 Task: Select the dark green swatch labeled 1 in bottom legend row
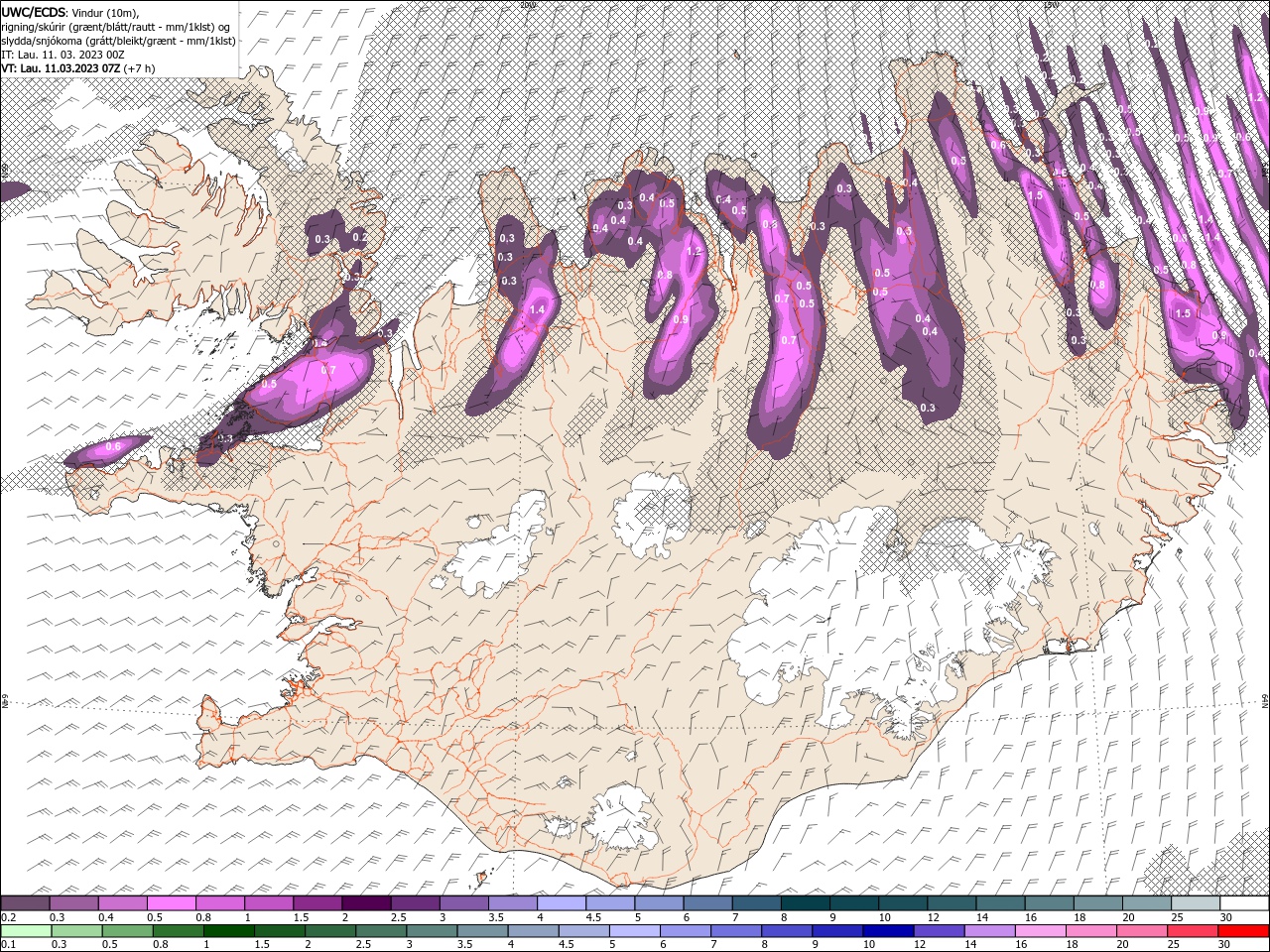click(228, 930)
